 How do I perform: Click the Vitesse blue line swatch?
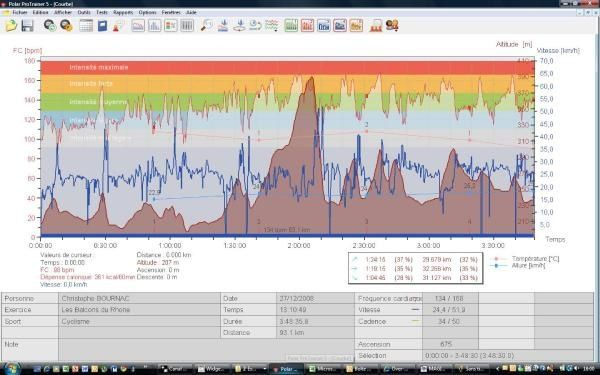point(416,310)
